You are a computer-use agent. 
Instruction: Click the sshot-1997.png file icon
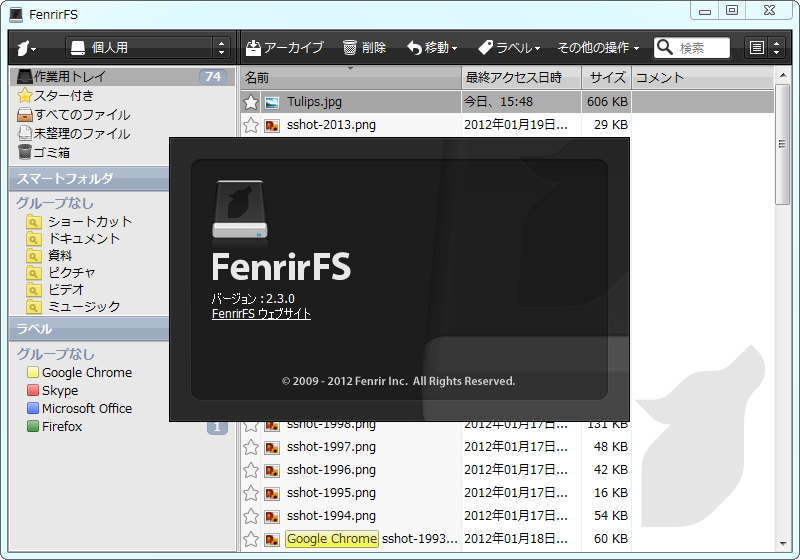(272, 447)
